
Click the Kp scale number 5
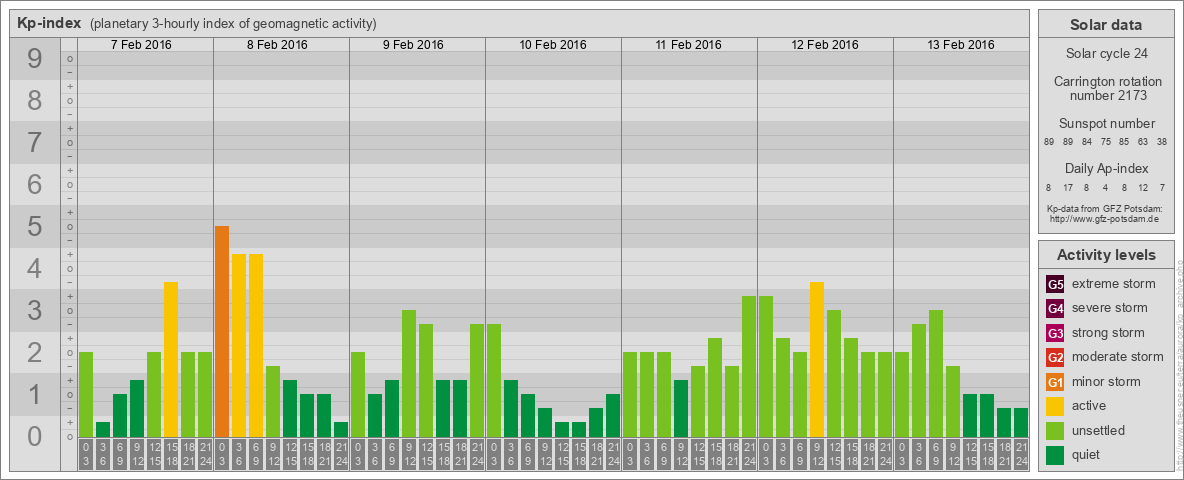coord(34,226)
